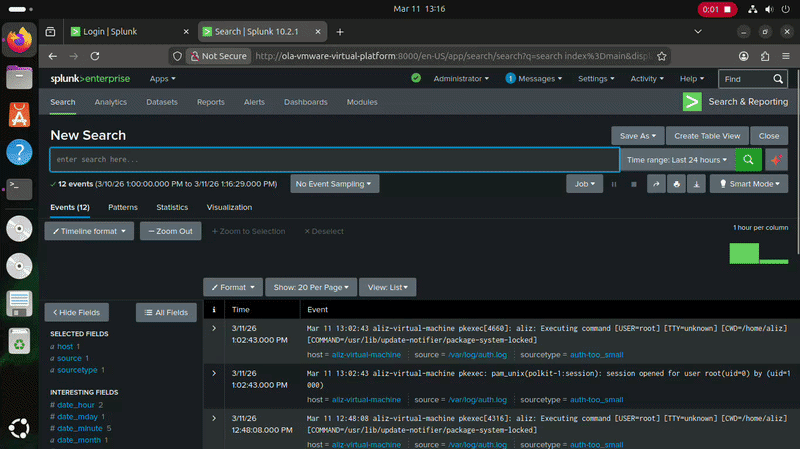Click in the search query input
Screen dimensions: 800x449
tap(335, 160)
